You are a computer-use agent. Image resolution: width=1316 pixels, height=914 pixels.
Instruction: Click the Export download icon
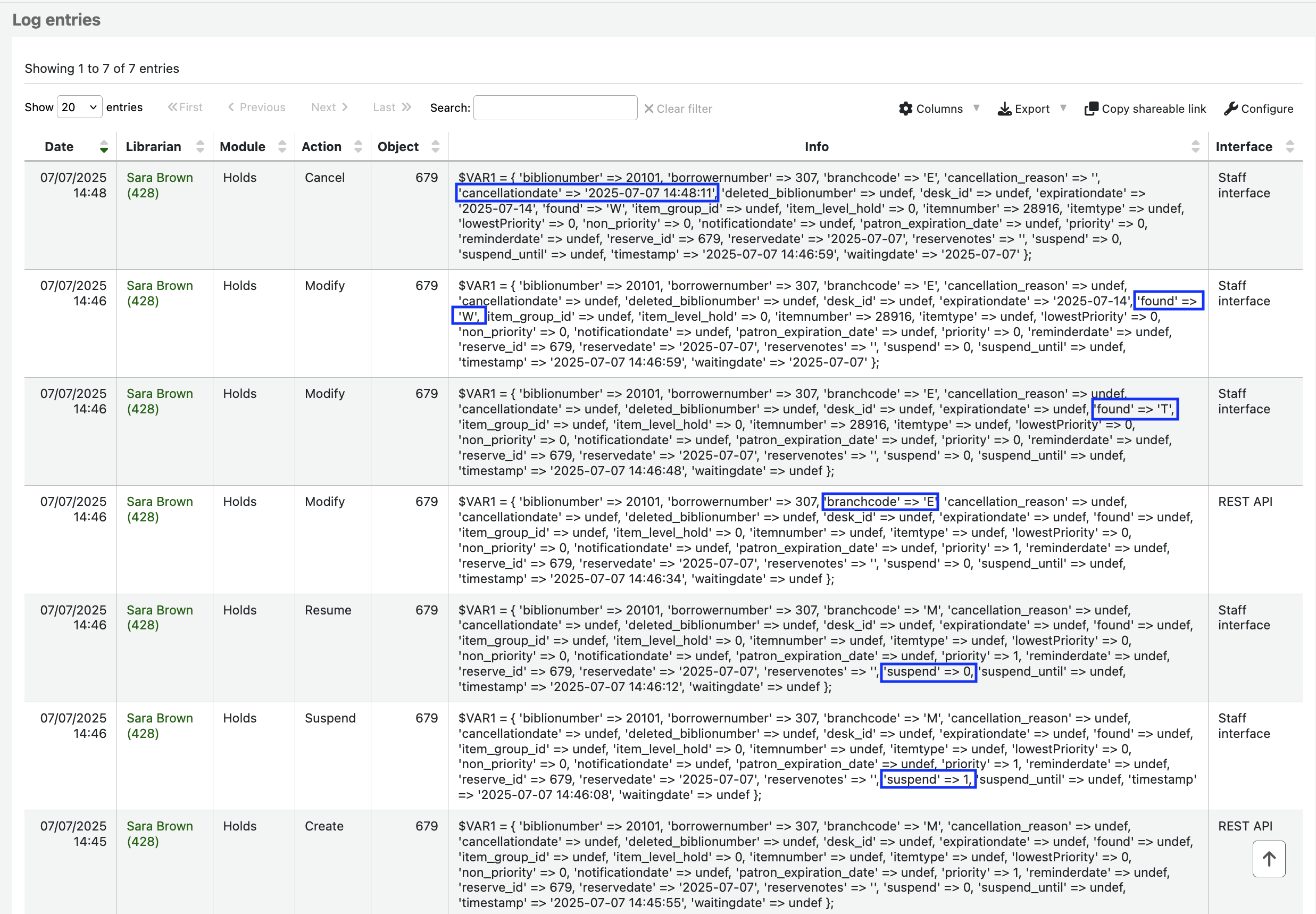[1004, 108]
